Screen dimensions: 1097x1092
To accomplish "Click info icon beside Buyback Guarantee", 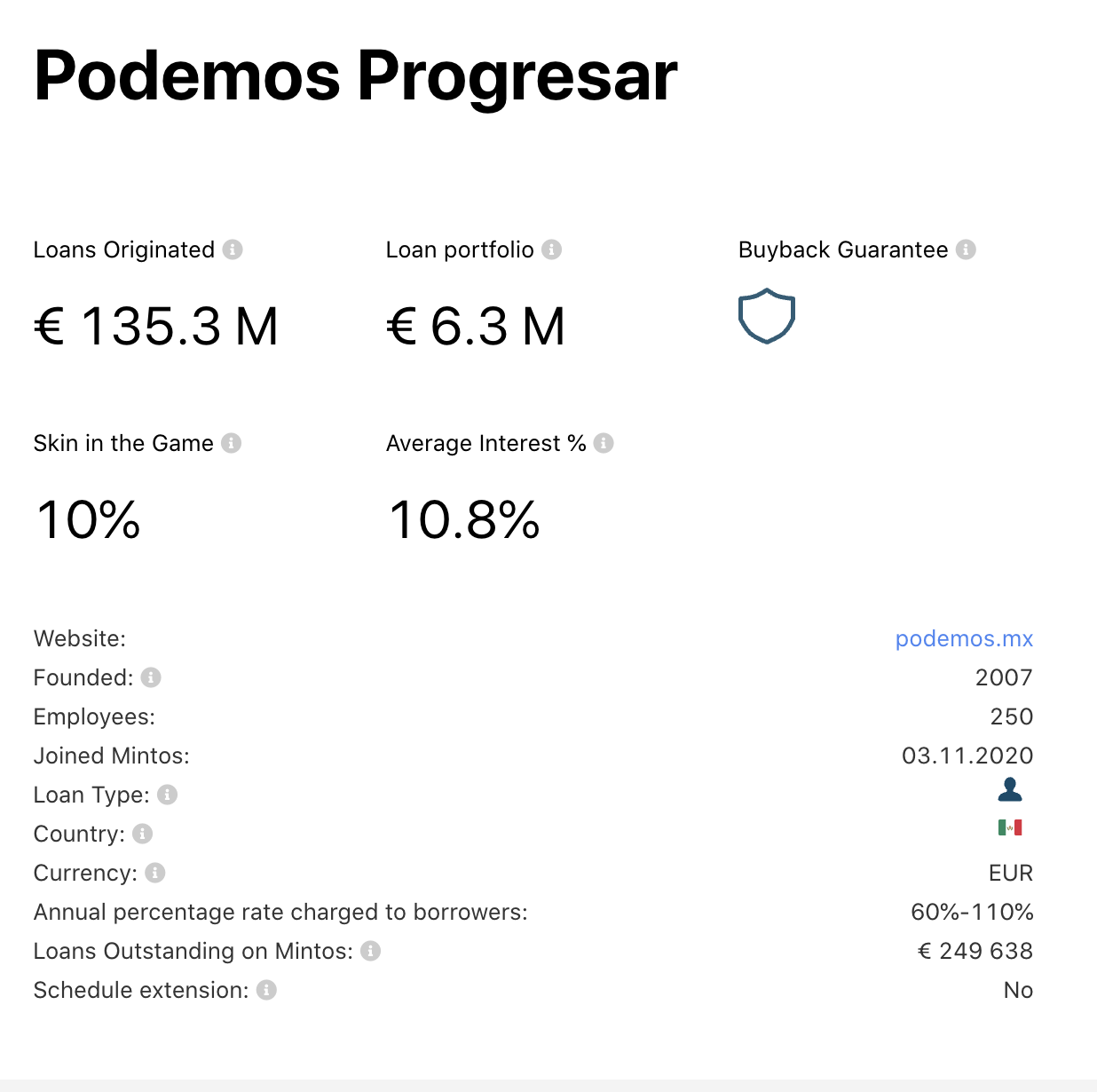I will point(966,249).
